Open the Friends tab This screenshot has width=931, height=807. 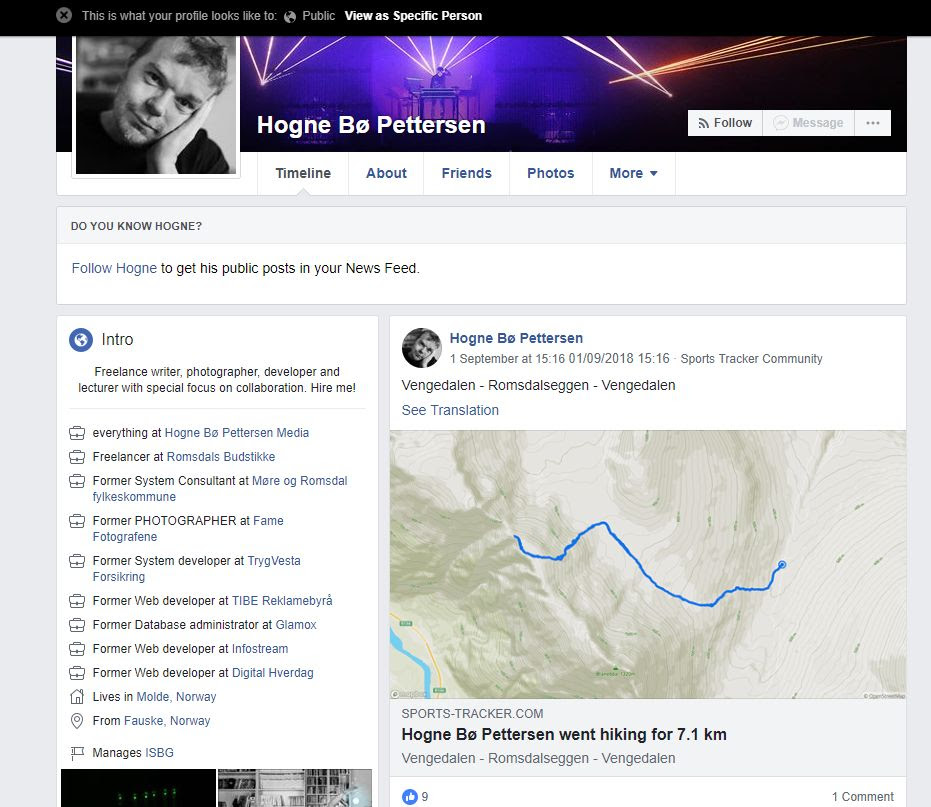click(467, 173)
